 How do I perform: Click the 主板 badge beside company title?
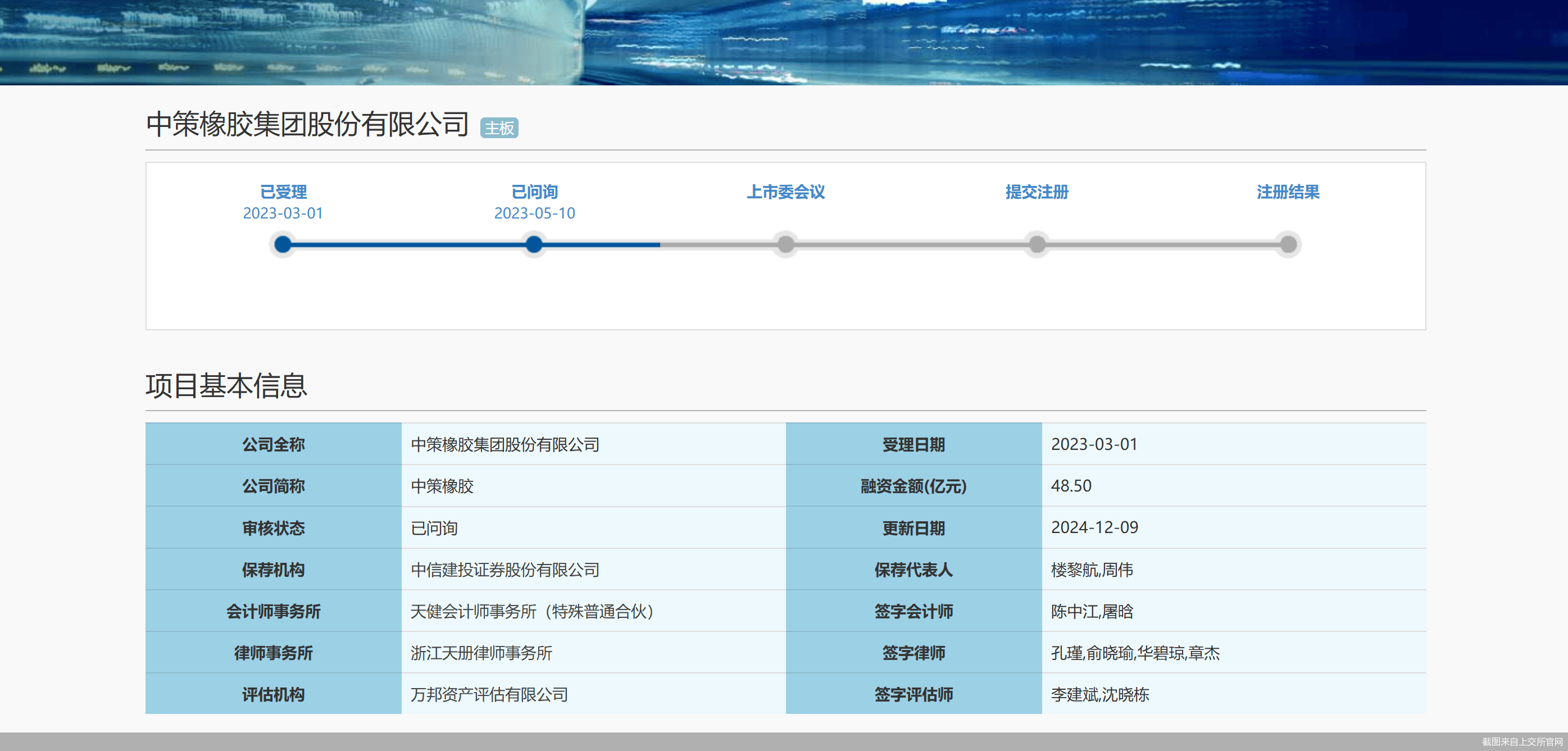(499, 128)
